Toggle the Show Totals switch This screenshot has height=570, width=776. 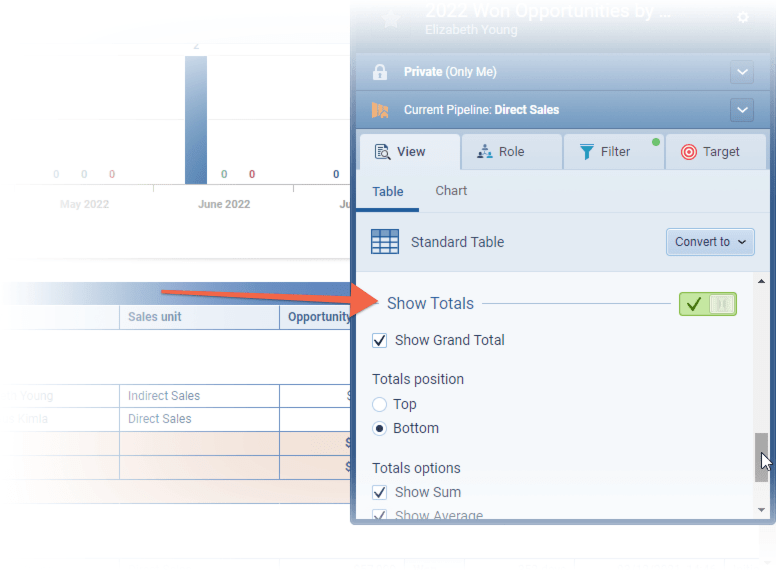point(707,304)
